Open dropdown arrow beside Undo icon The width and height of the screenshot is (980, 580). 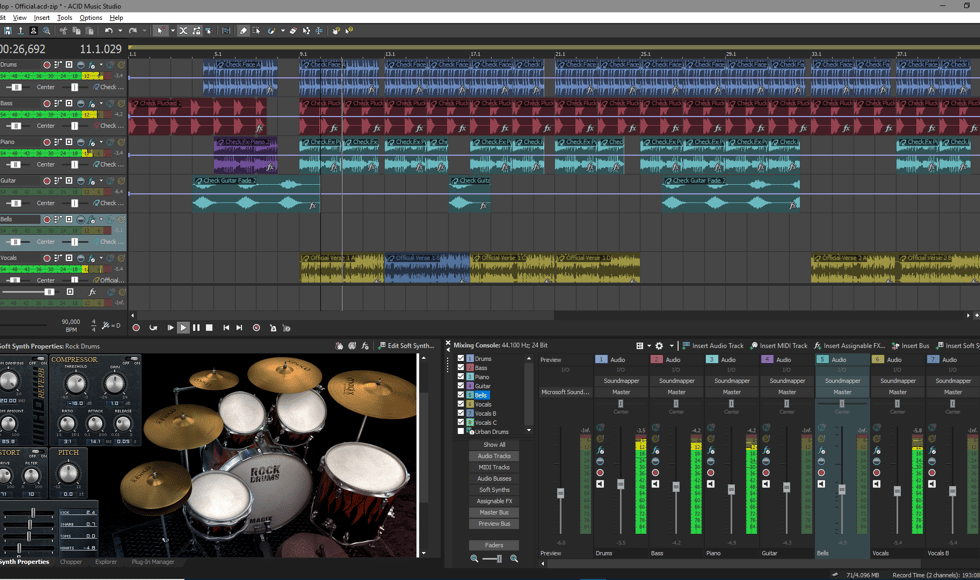coord(119,30)
